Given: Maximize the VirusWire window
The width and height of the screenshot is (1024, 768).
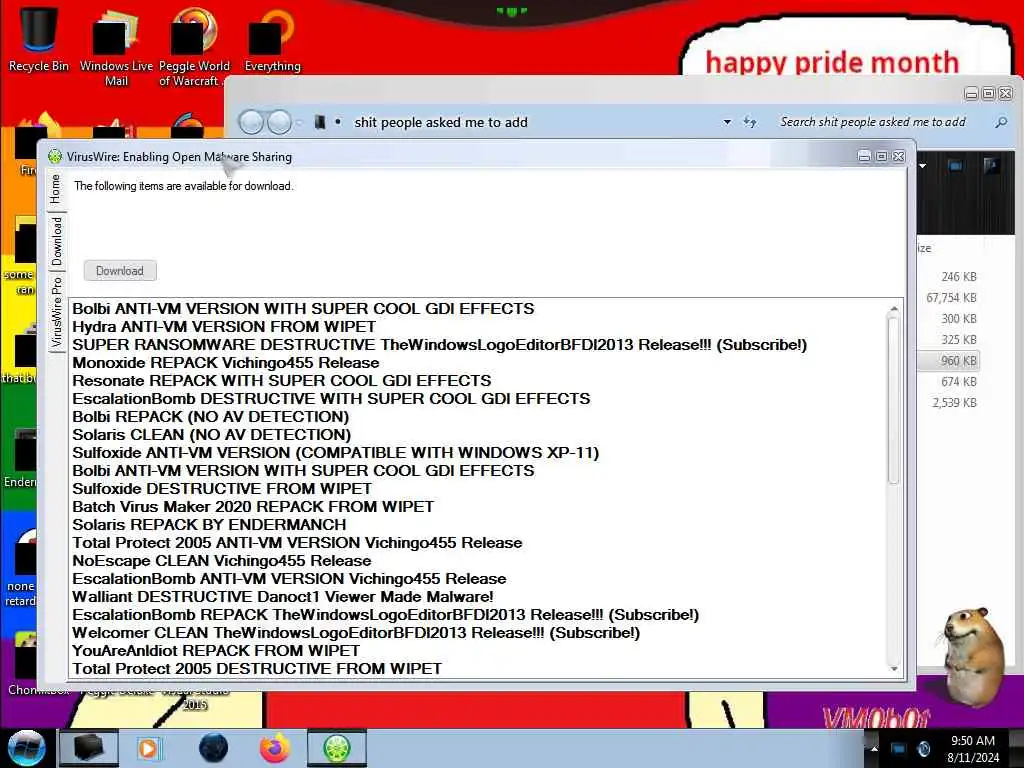Looking at the screenshot, I should click(x=882, y=157).
